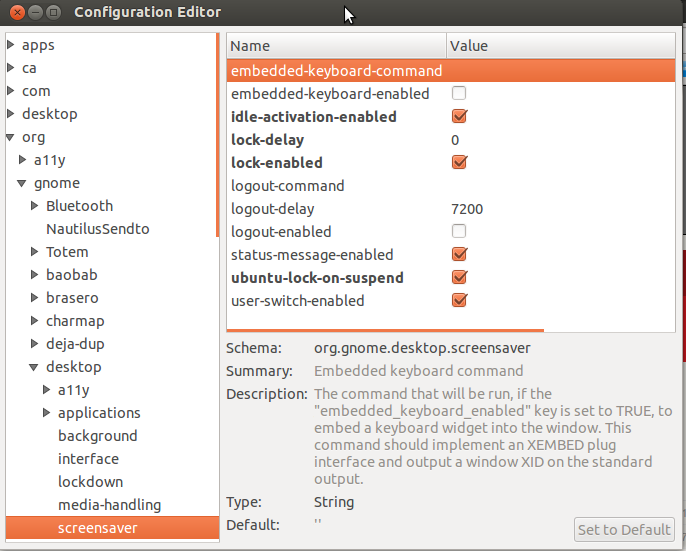Select the NautilusSendto tree item
The height and width of the screenshot is (551, 686).
[x=98, y=229]
